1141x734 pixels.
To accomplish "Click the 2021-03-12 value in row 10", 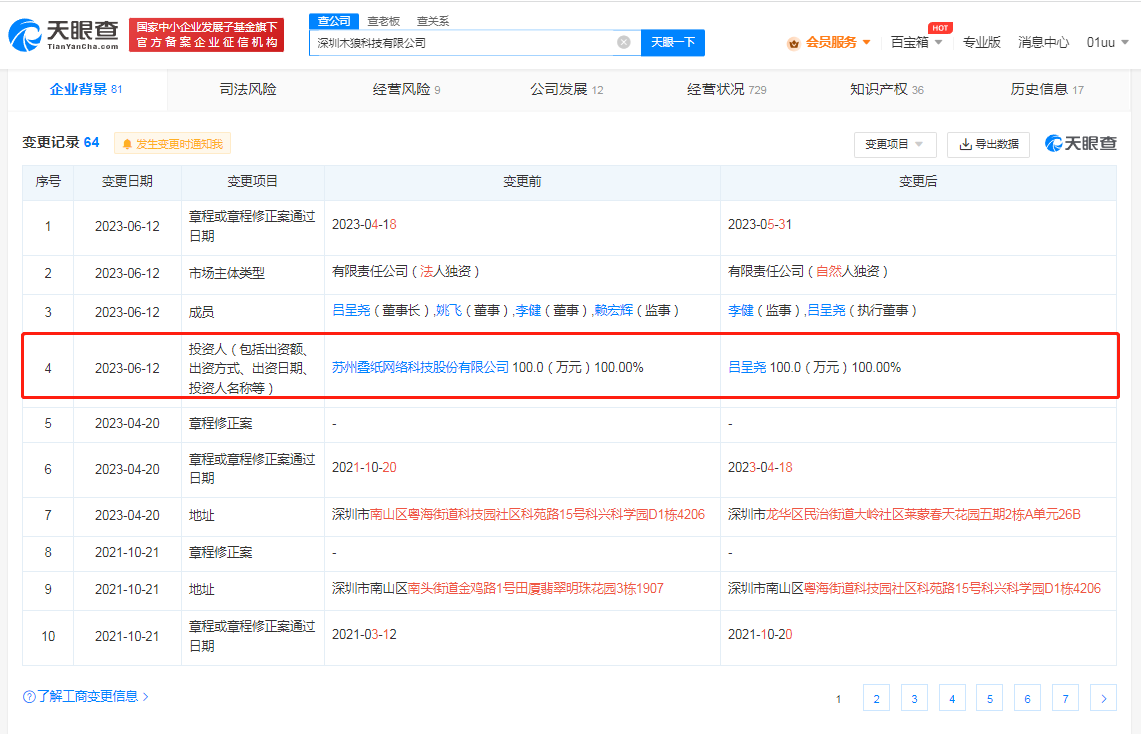I will click(x=364, y=634).
